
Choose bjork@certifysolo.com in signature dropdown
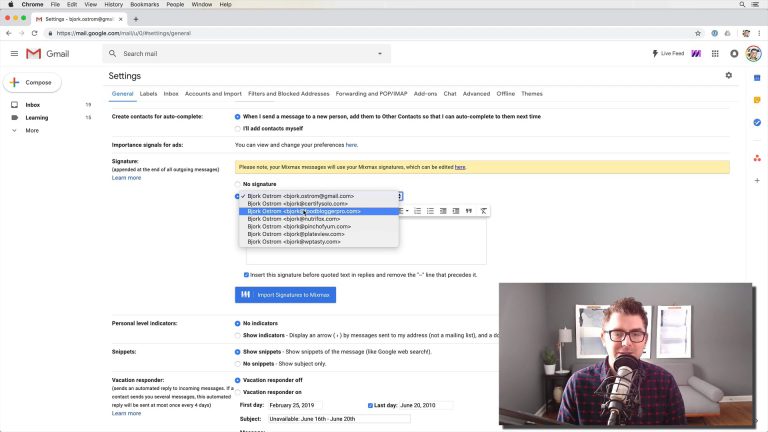tap(319, 203)
